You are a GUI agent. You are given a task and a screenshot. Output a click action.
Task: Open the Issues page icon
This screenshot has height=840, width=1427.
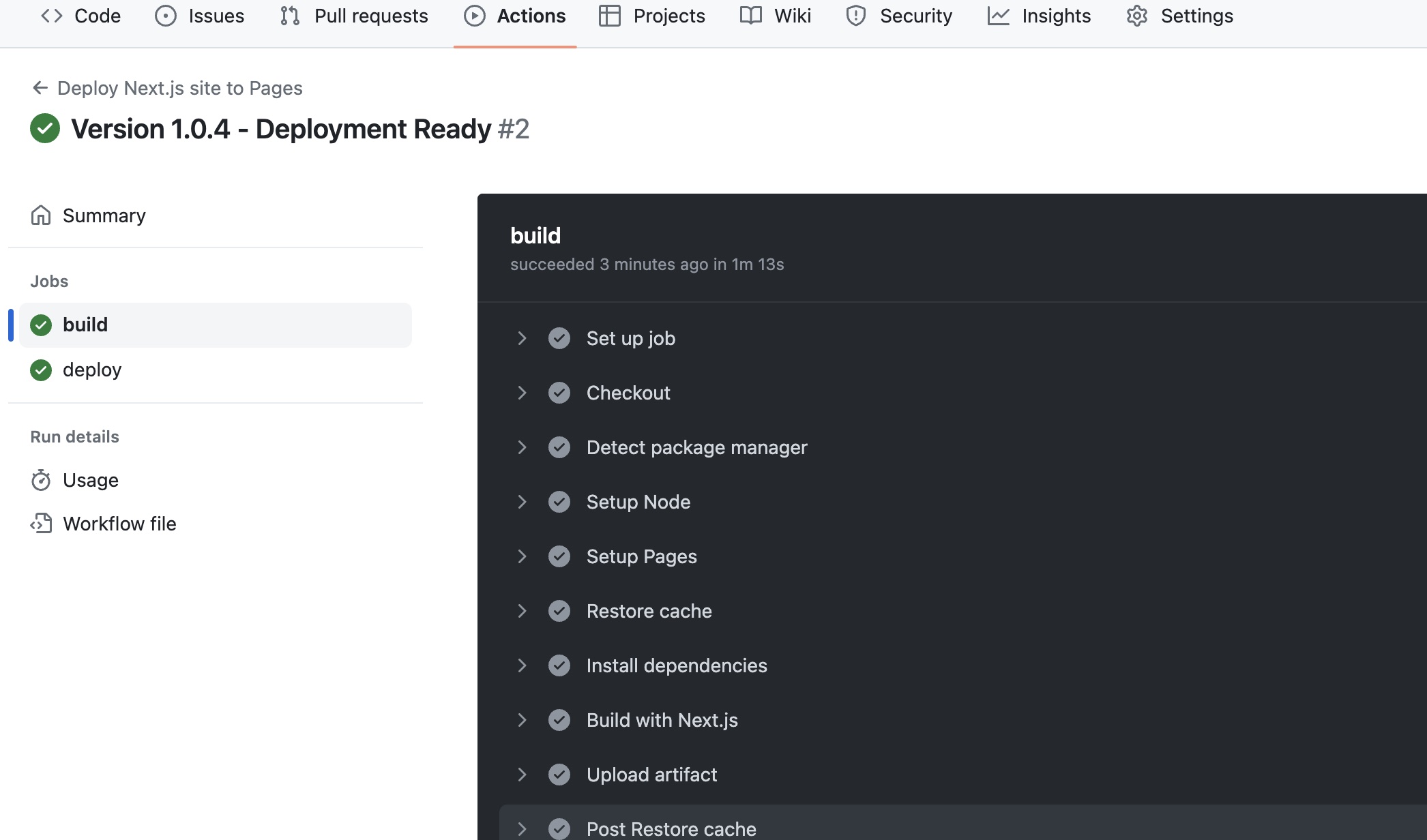click(166, 15)
